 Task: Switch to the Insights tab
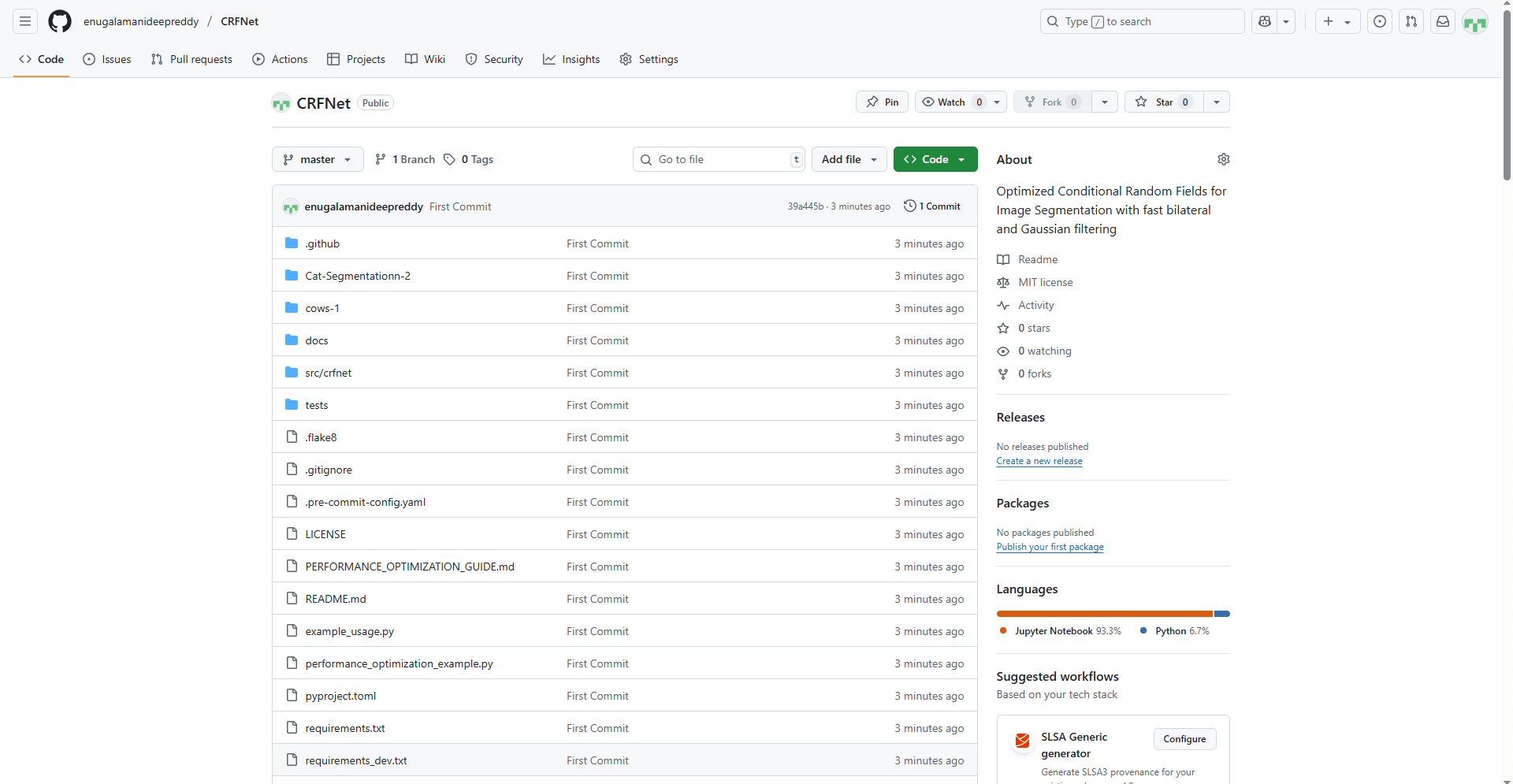571,59
